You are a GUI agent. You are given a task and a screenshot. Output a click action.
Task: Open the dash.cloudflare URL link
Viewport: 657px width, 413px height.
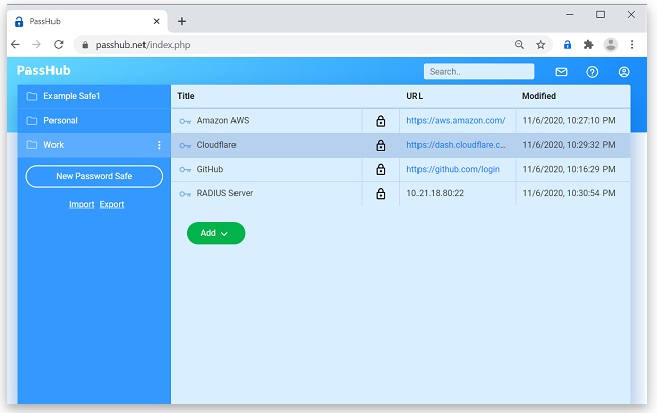455,145
